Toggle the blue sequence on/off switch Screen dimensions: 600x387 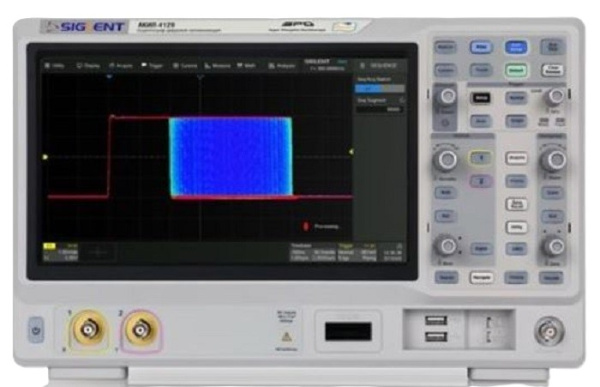380,88
